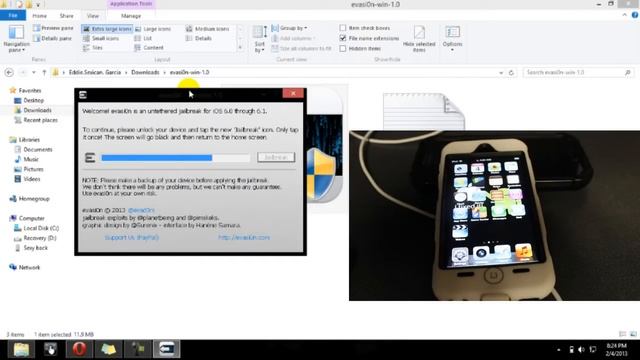640x360 pixels.
Task: Open the http://evasi0n.com link
Action: [x=244, y=238]
